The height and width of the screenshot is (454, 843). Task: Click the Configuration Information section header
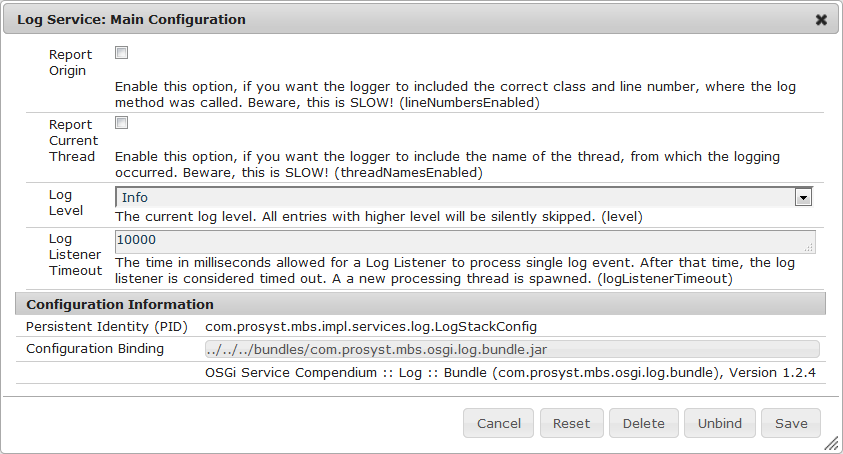[120, 304]
